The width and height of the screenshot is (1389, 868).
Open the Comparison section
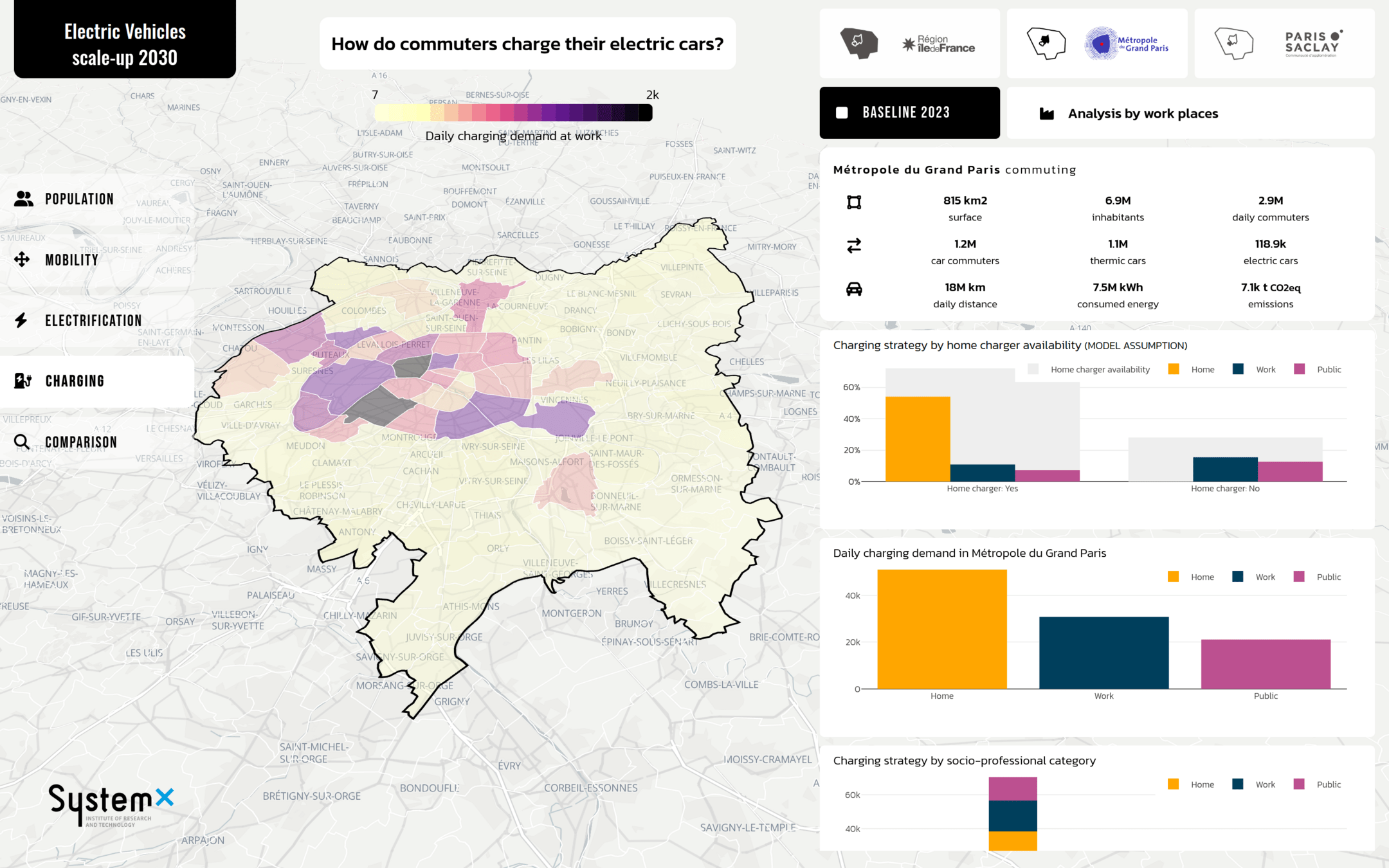(x=81, y=442)
